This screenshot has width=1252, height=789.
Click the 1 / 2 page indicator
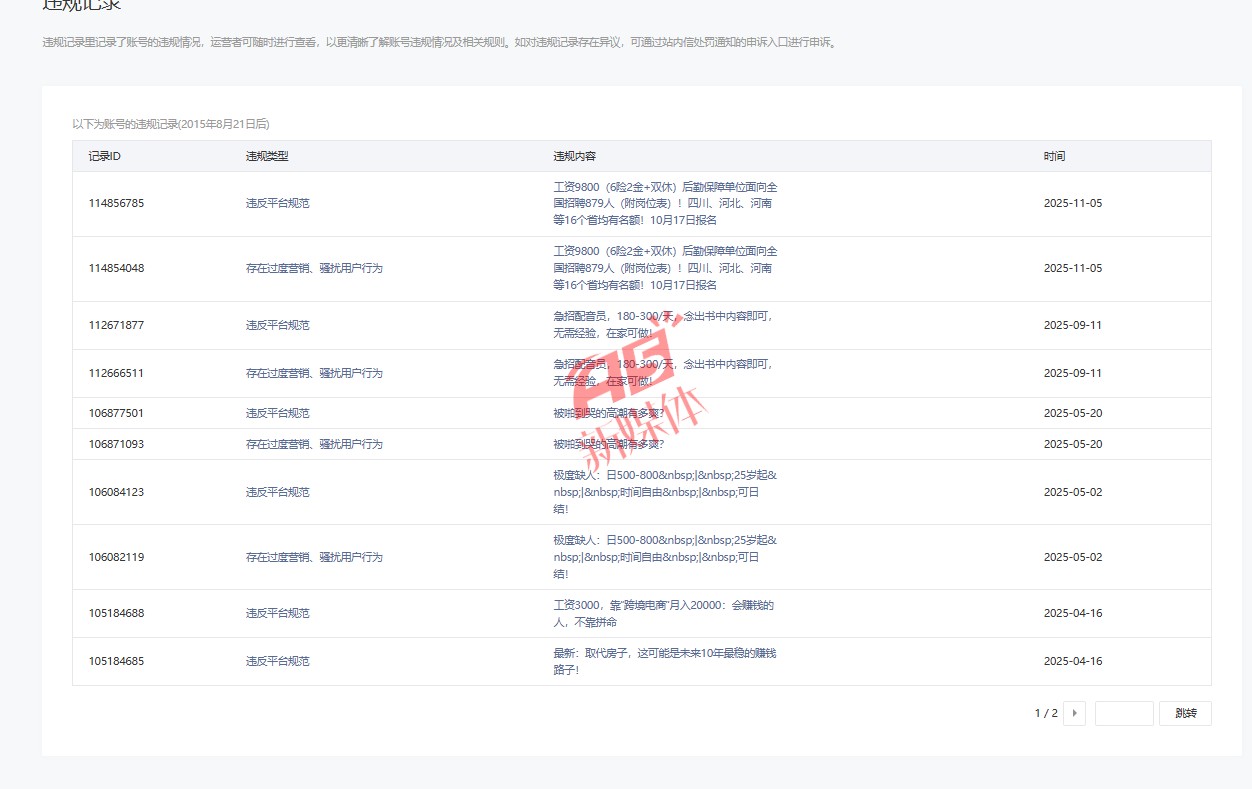point(1045,713)
